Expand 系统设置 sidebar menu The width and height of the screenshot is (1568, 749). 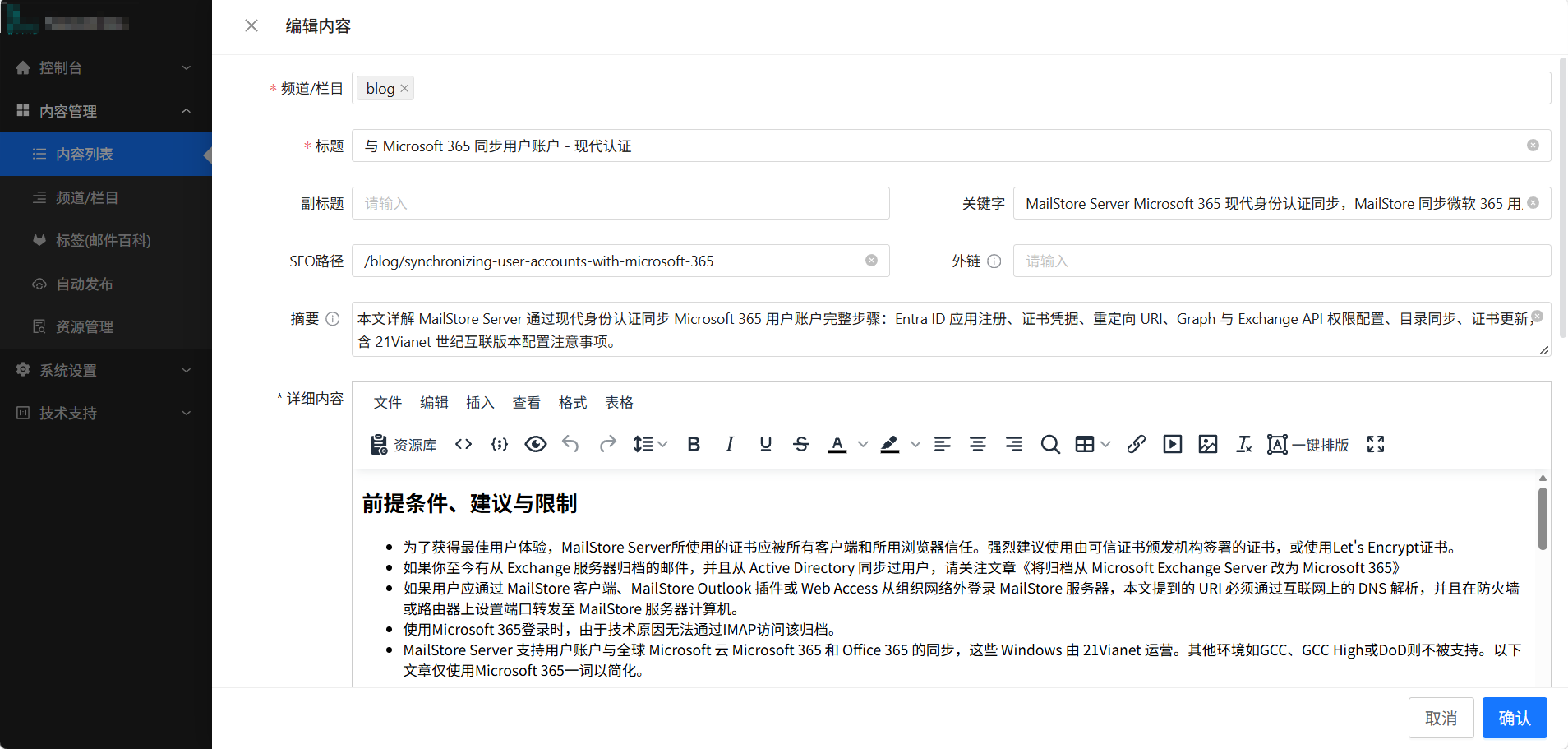click(x=106, y=370)
